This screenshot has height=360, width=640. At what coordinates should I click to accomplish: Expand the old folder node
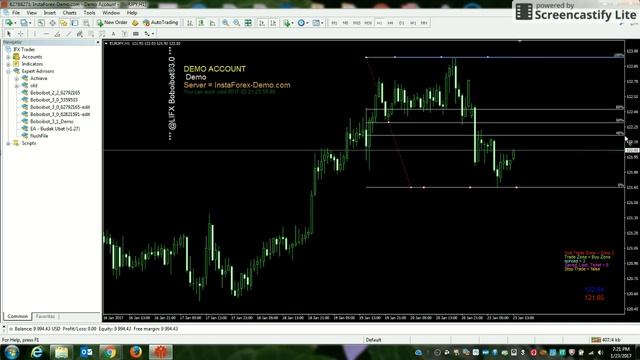(x=17, y=86)
